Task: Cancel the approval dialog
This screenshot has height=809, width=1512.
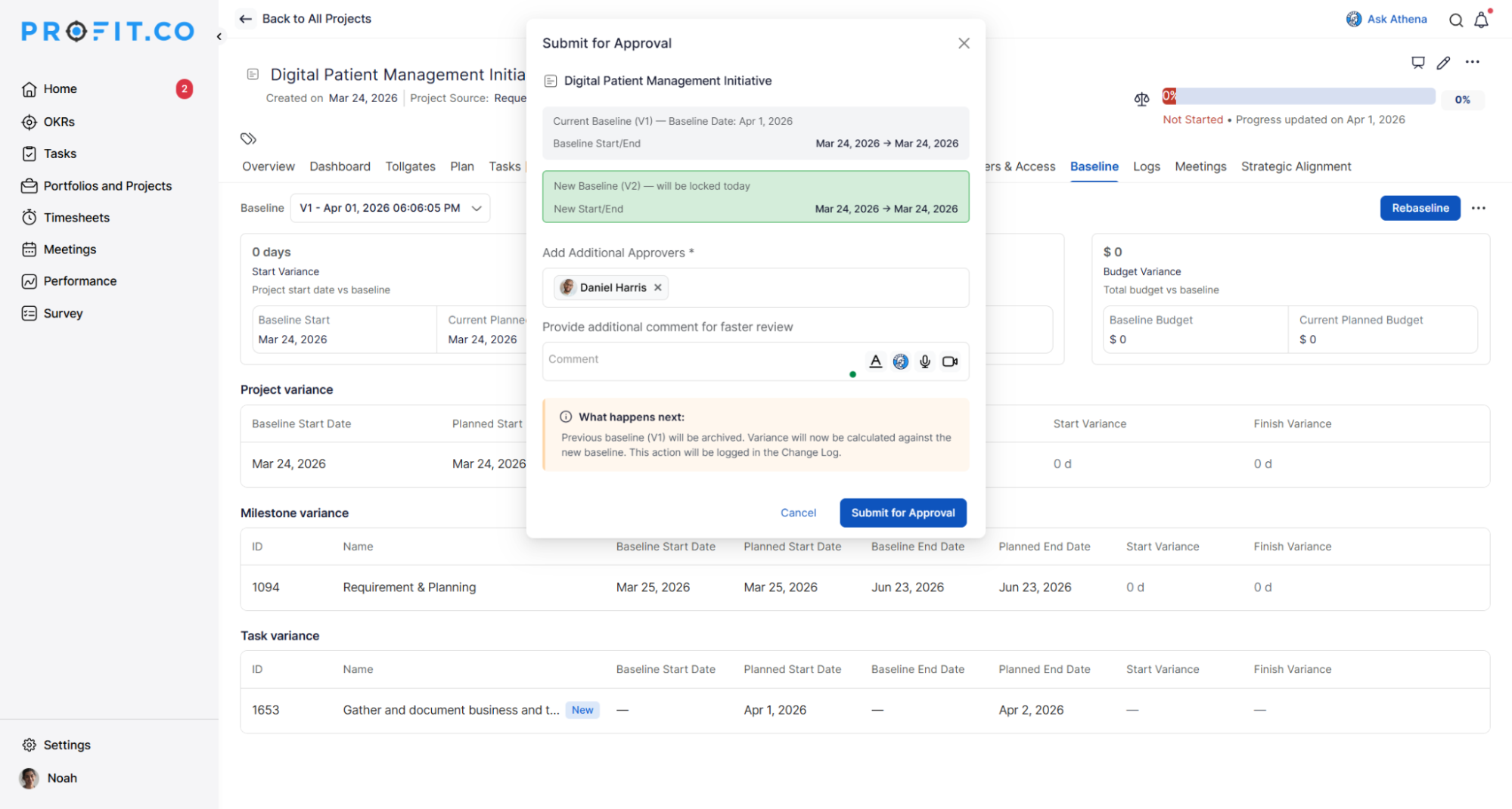Action: coord(798,513)
